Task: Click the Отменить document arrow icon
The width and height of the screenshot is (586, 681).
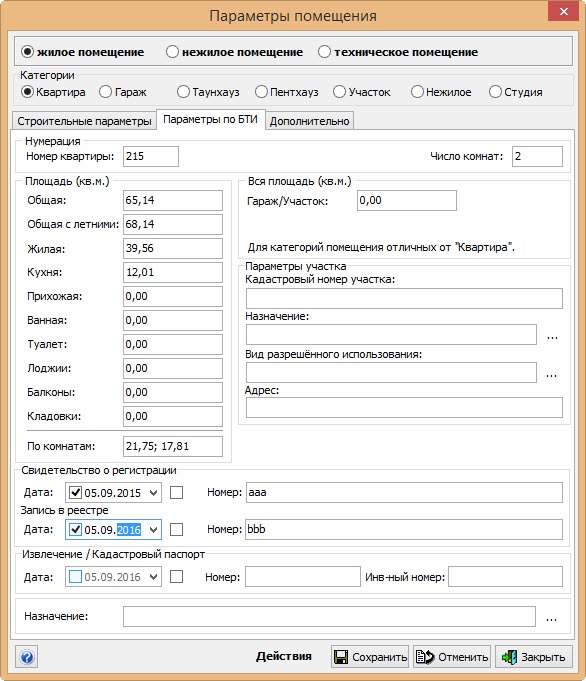Action: click(x=424, y=657)
